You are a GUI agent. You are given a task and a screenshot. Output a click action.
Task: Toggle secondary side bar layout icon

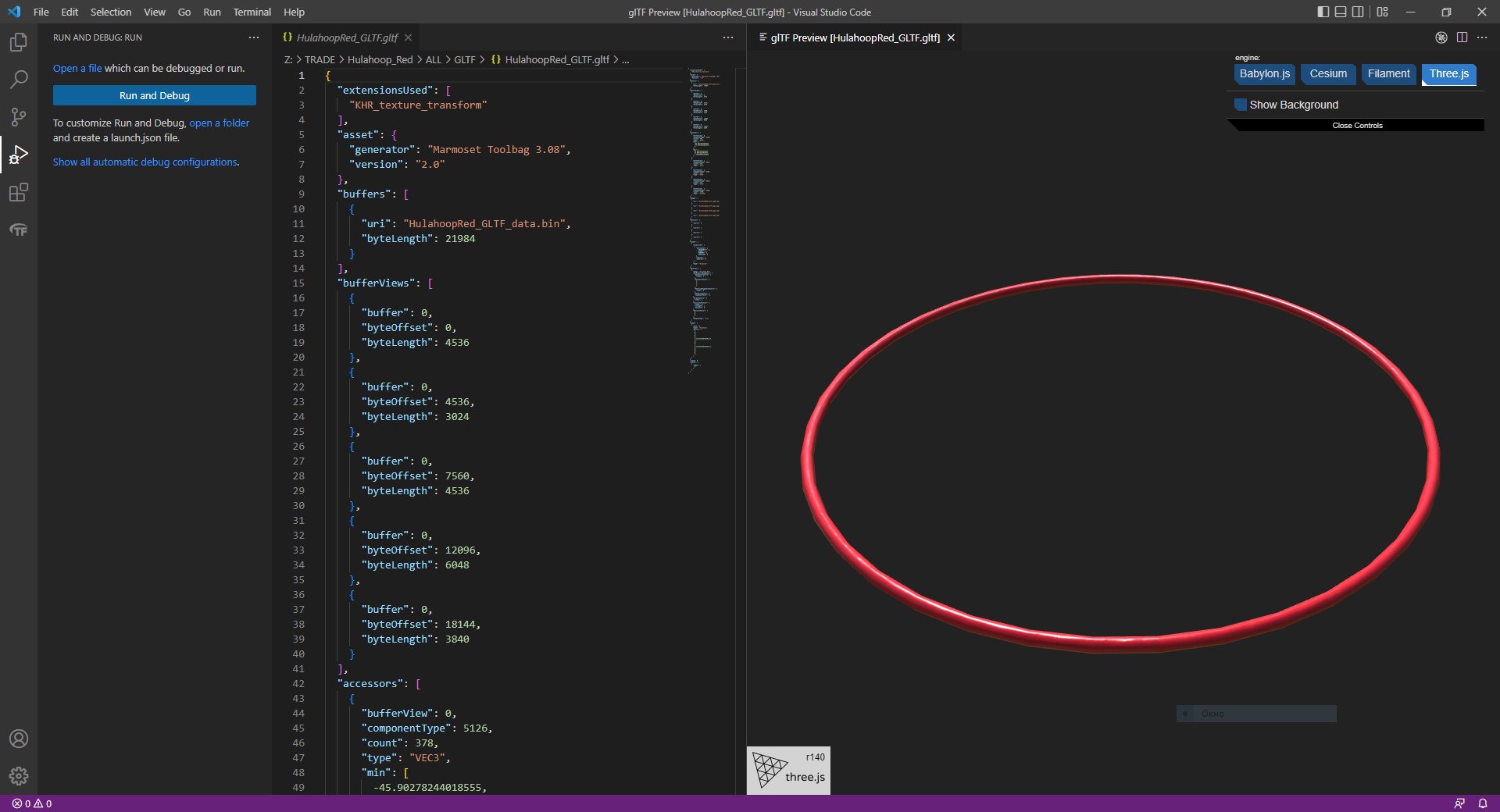click(x=1359, y=12)
